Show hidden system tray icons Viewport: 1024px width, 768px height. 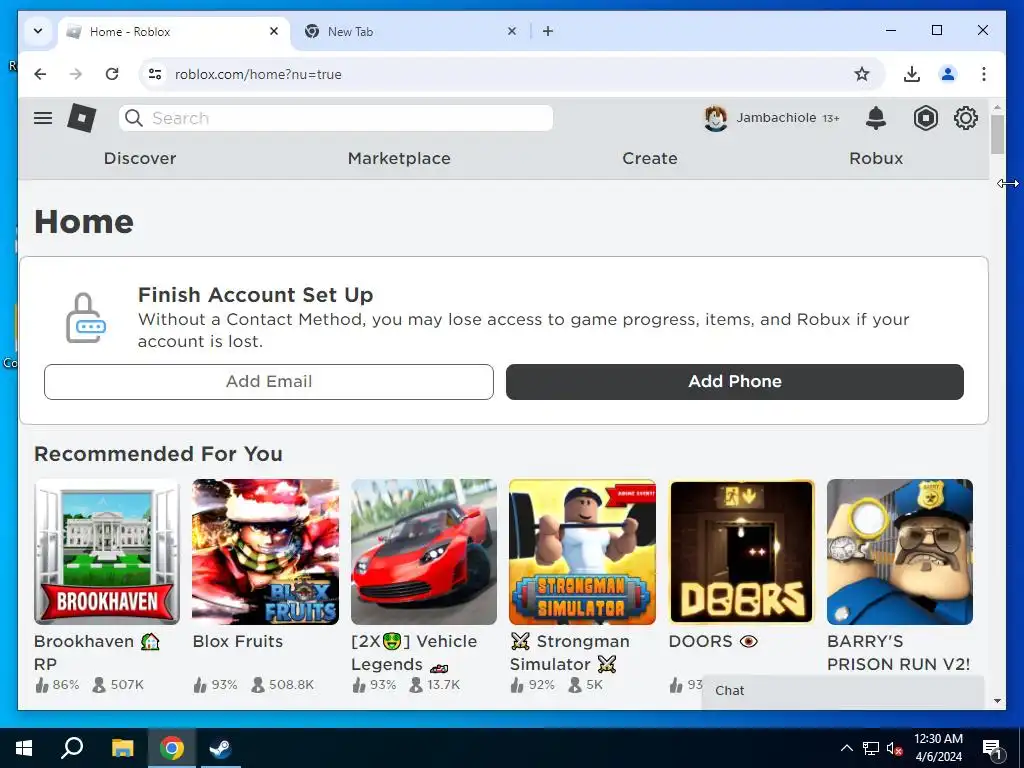[x=846, y=748]
